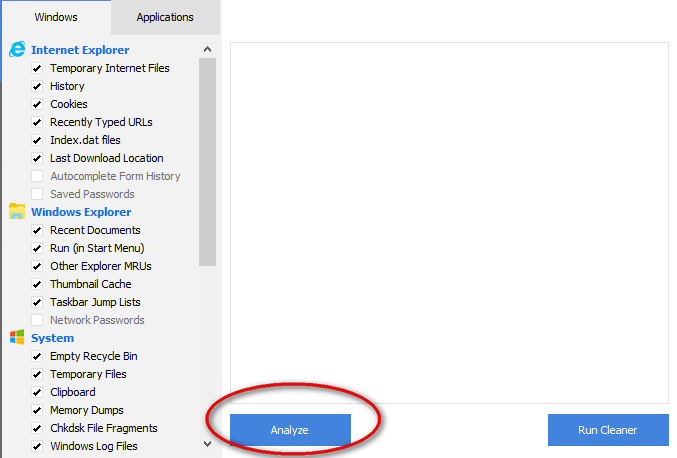Toggle Recently Typed URLs checkbox
This screenshot has width=677, height=458.
click(37, 122)
